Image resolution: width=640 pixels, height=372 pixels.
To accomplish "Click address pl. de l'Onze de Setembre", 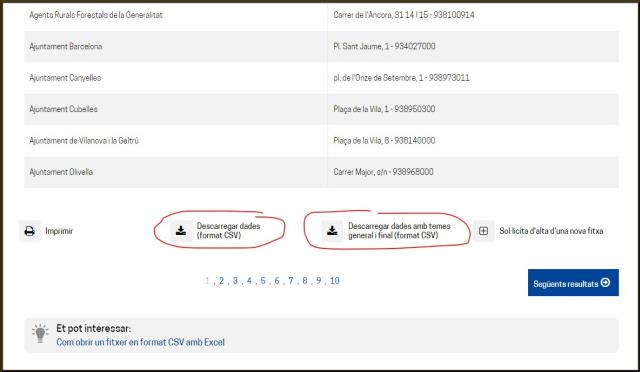I will 401,78.
